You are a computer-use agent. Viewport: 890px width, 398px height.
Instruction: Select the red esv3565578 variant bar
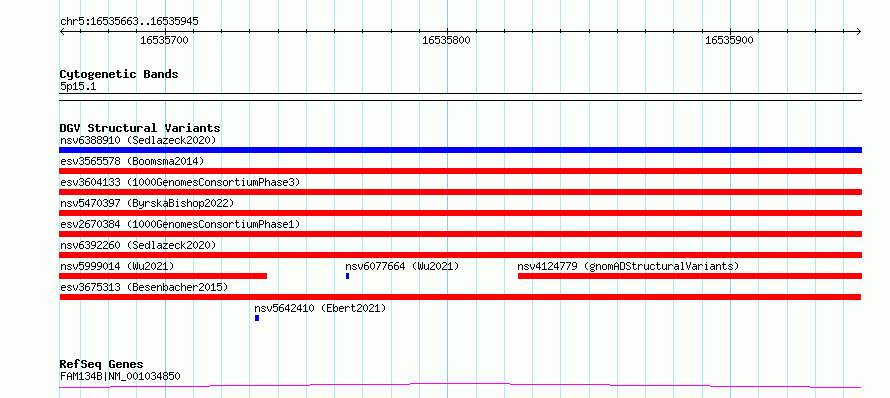460,171
